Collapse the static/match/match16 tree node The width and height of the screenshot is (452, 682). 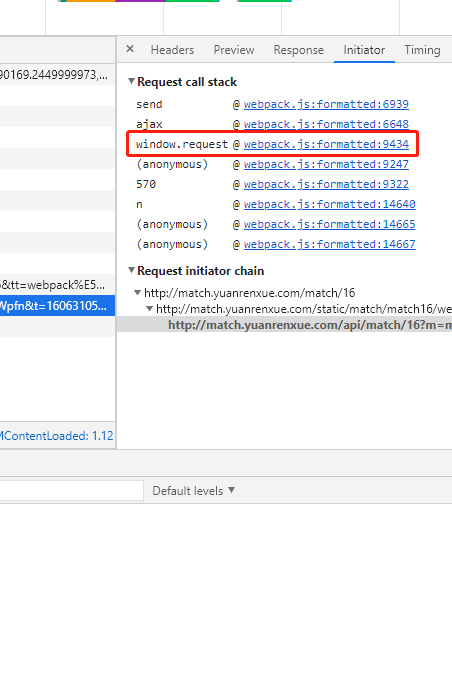[149, 309]
